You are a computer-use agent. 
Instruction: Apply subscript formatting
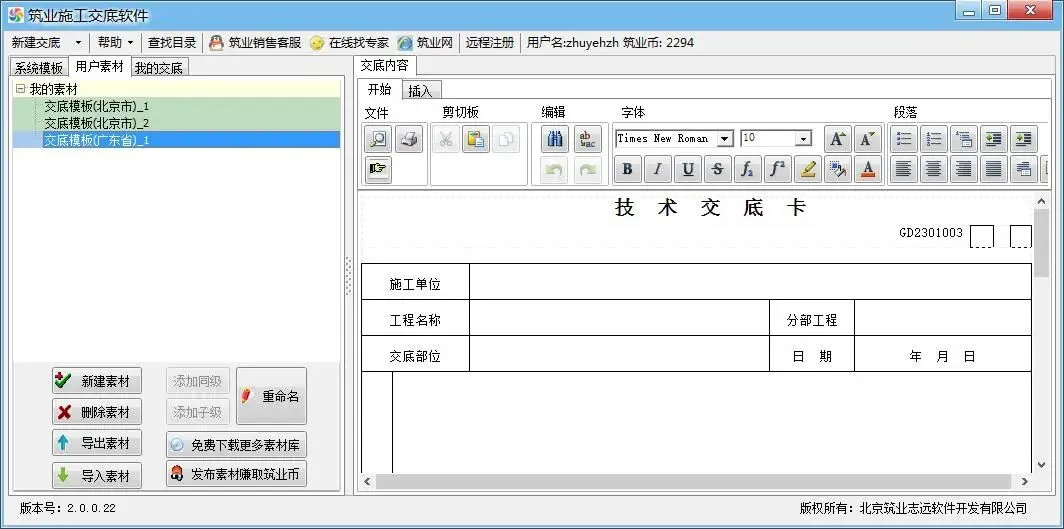click(x=747, y=170)
